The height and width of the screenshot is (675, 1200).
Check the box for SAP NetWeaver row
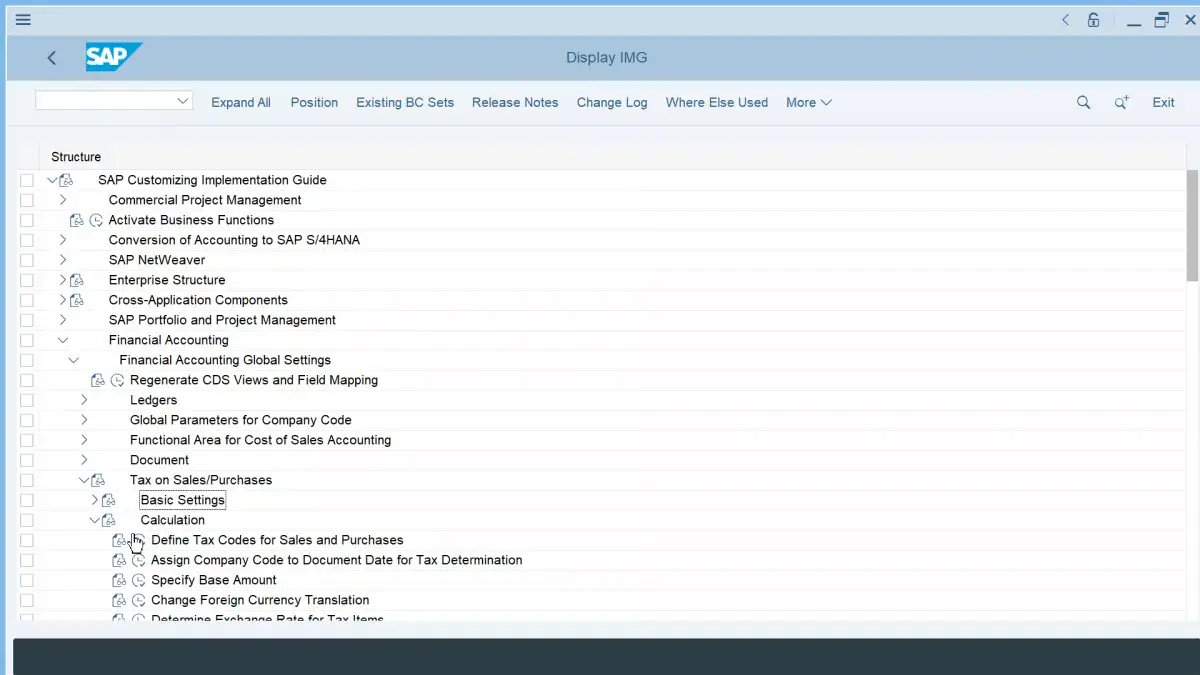[27, 260]
